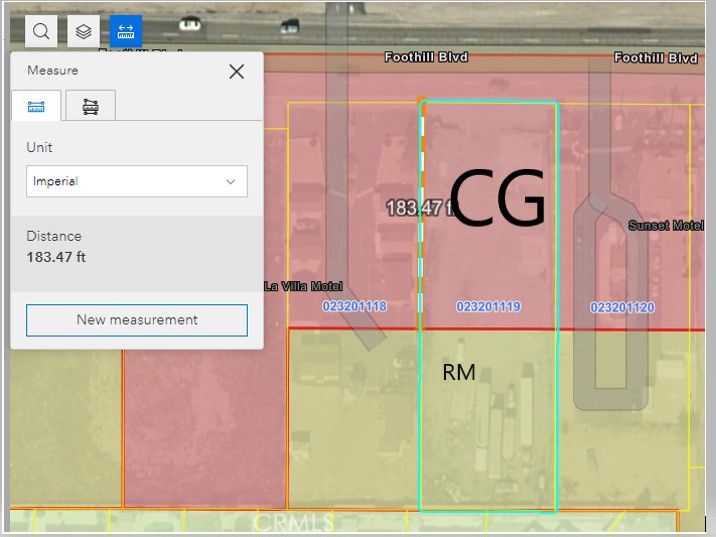
Task: Switch to the area measurement tab
Action: pyautogui.click(x=90, y=106)
